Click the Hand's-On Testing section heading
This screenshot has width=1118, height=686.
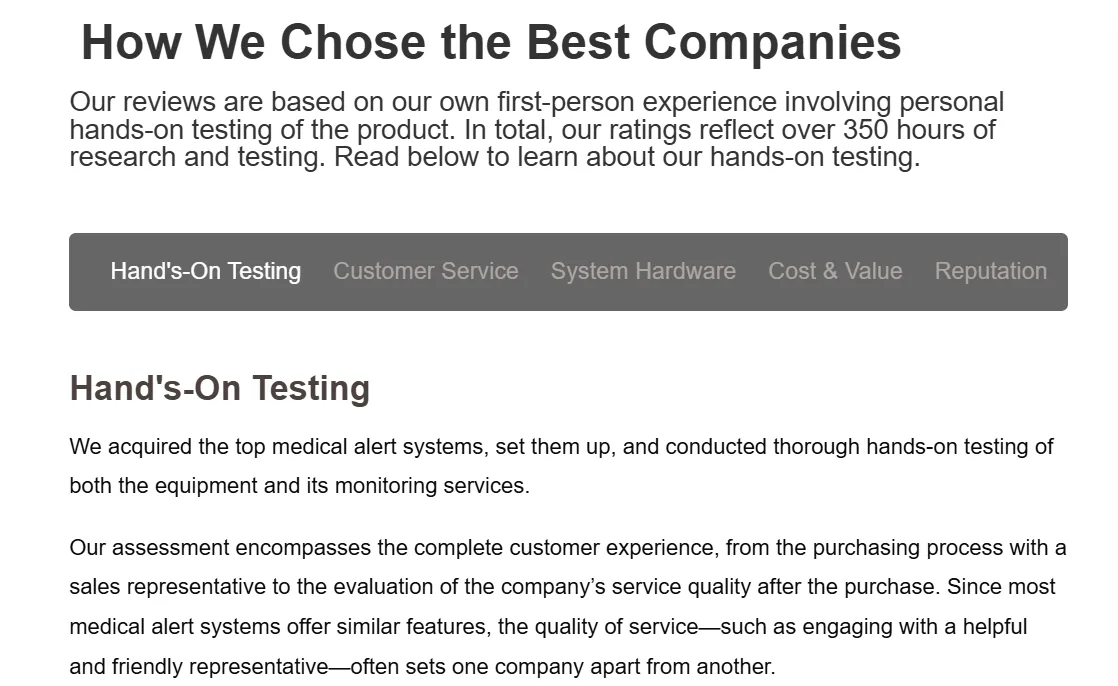pyautogui.click(x=220, y=389)
